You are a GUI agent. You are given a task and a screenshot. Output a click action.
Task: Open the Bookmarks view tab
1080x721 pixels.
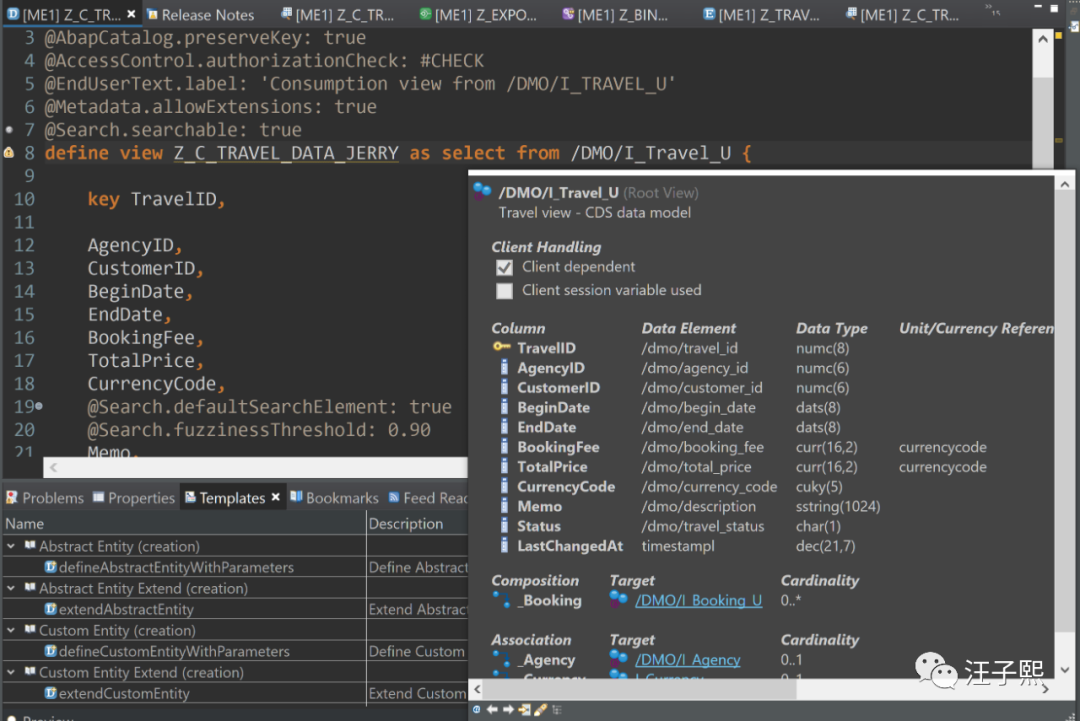tap(341, 498)
